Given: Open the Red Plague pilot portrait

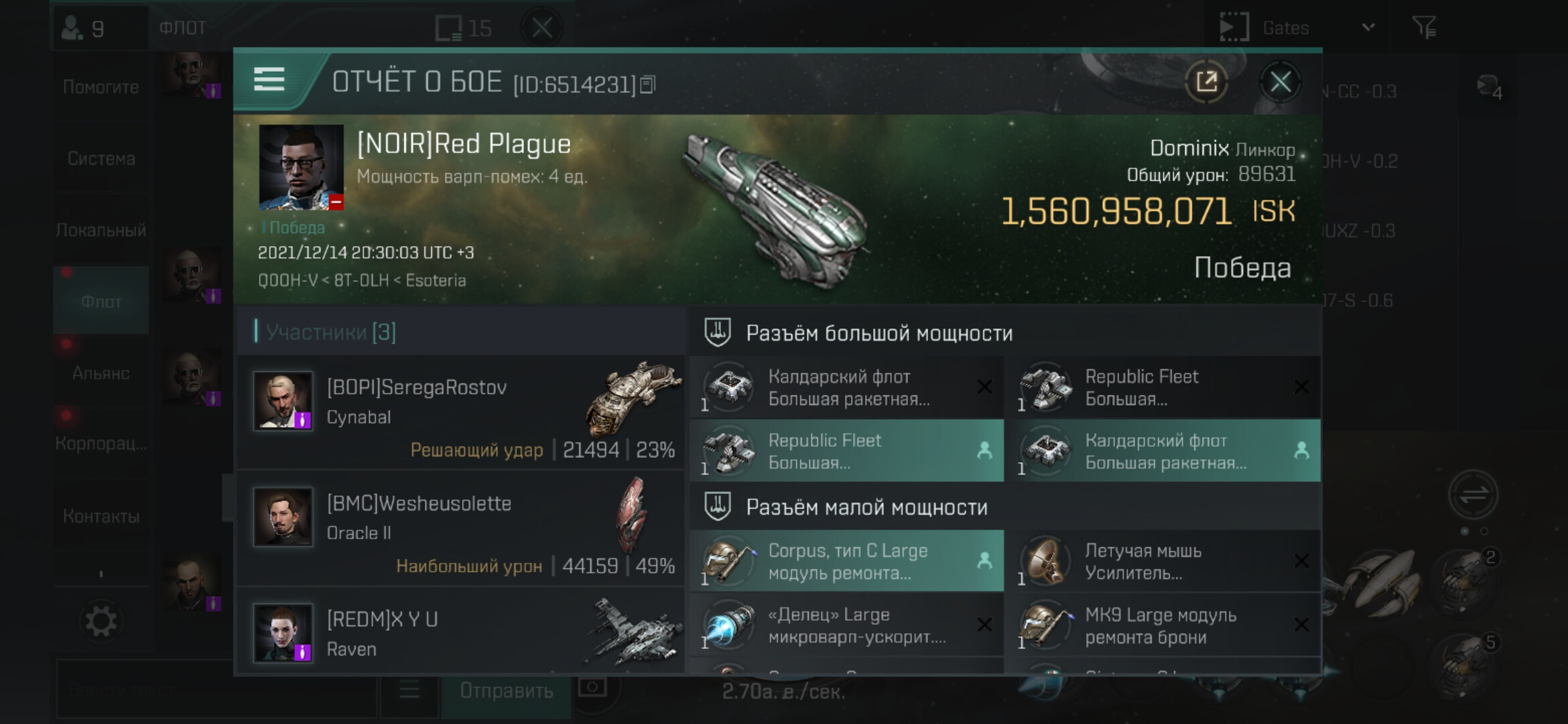Looking at the screenshot, I should coord(301,168).
